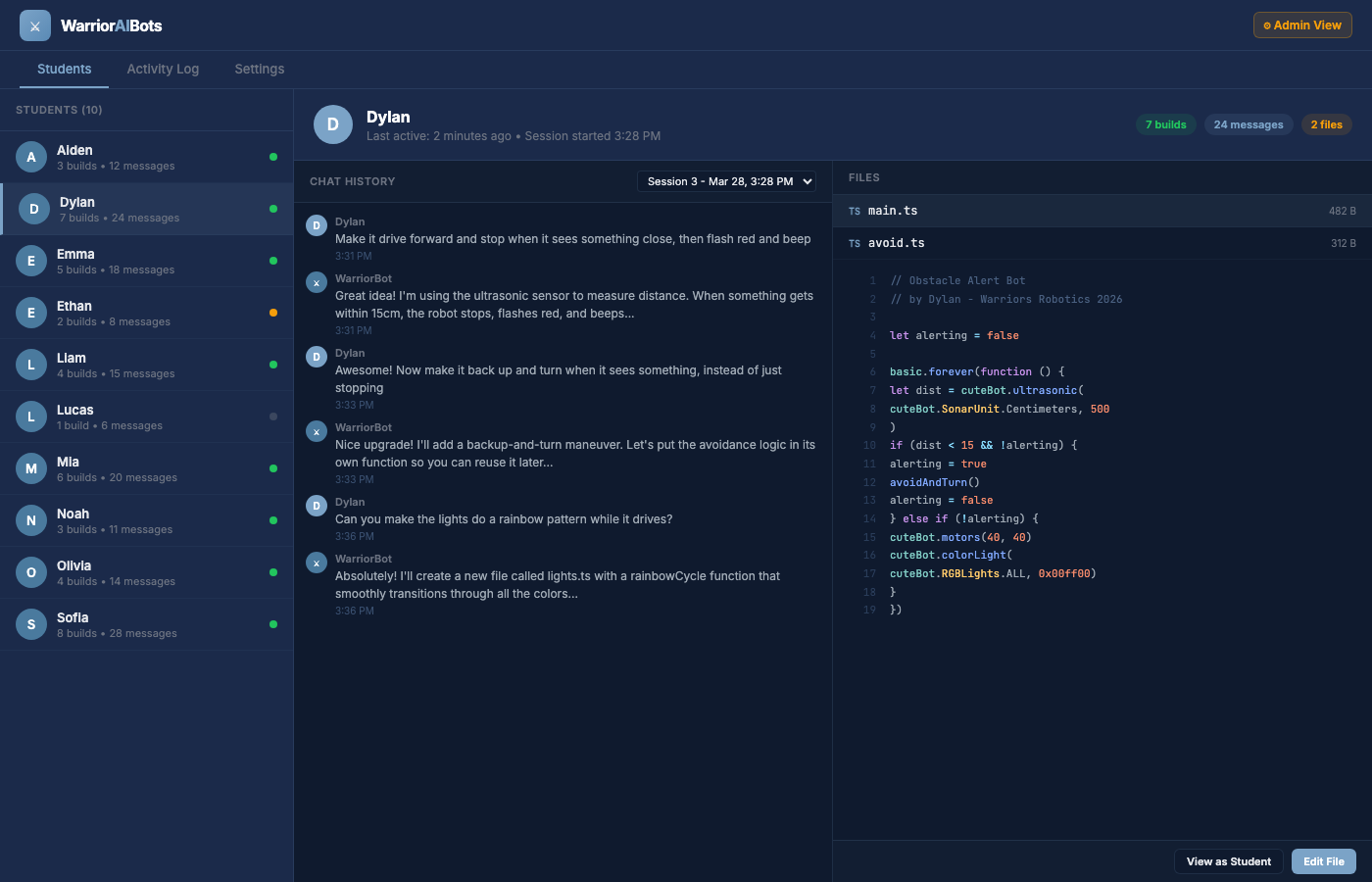This screenshot has width=1372, height=882.
Task: Click Mia's avatar in the student list
Action: point(30,468)
